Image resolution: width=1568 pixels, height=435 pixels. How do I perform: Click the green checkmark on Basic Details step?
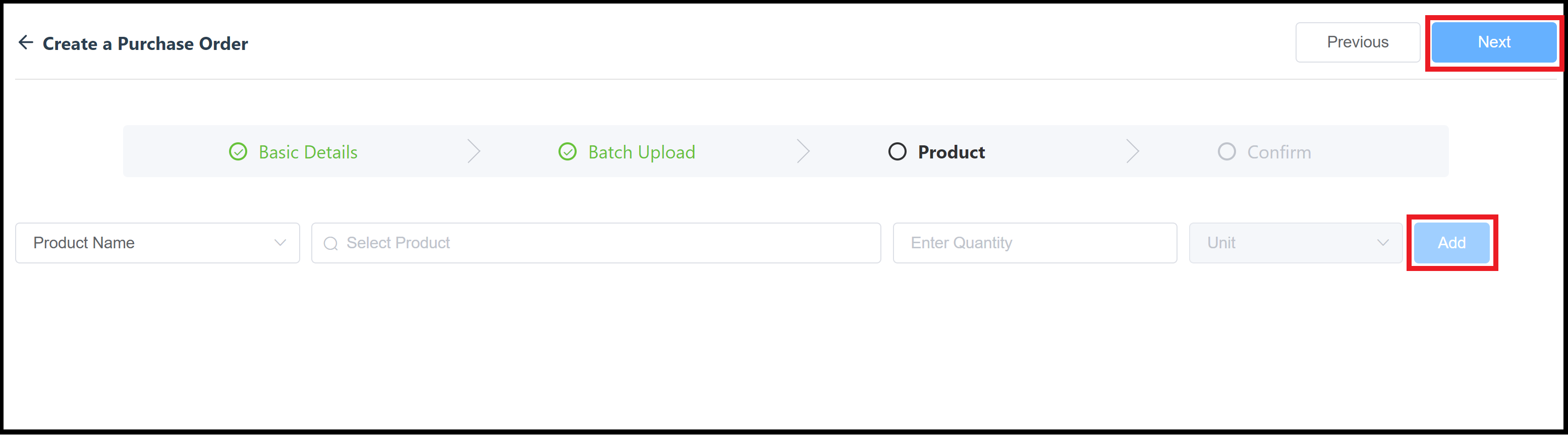coord(239,152)
